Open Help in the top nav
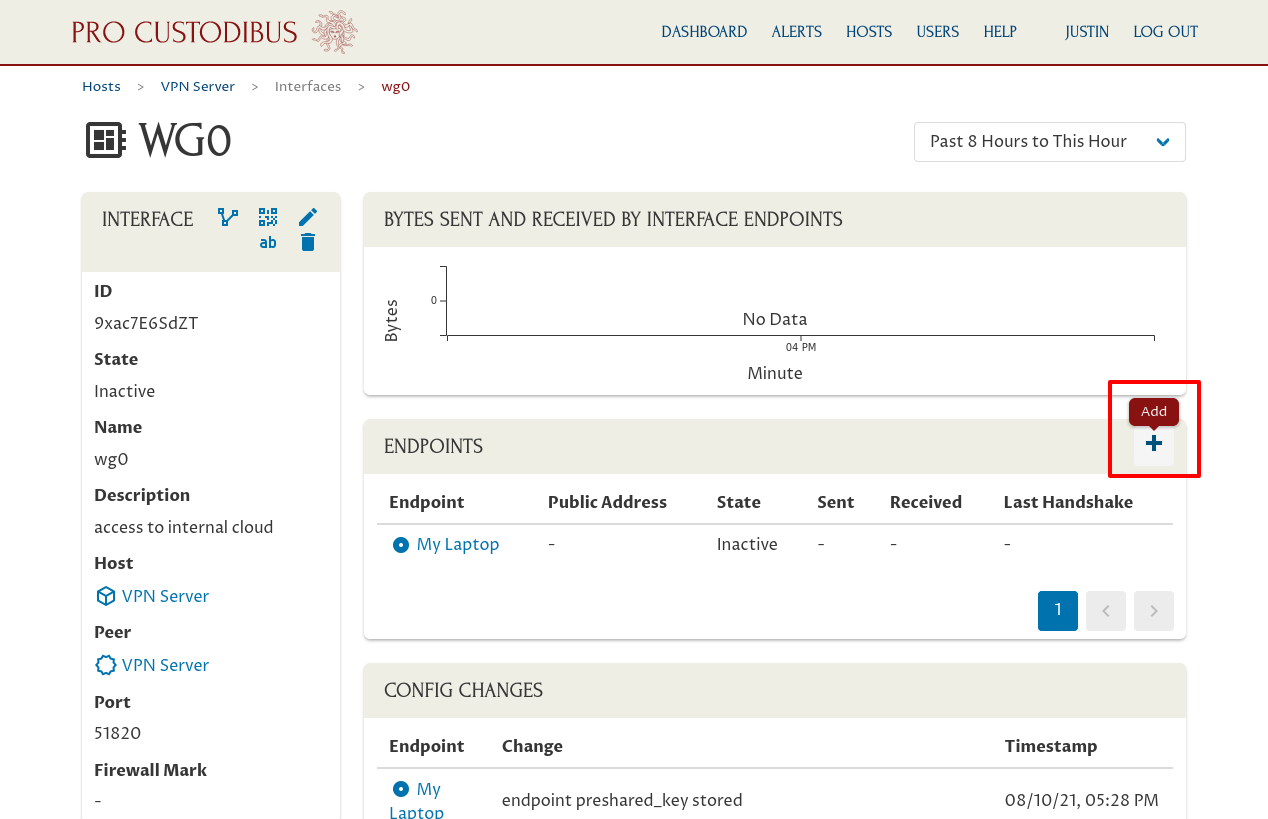This screenshot has height=819, width=1268. [1000, 32]
